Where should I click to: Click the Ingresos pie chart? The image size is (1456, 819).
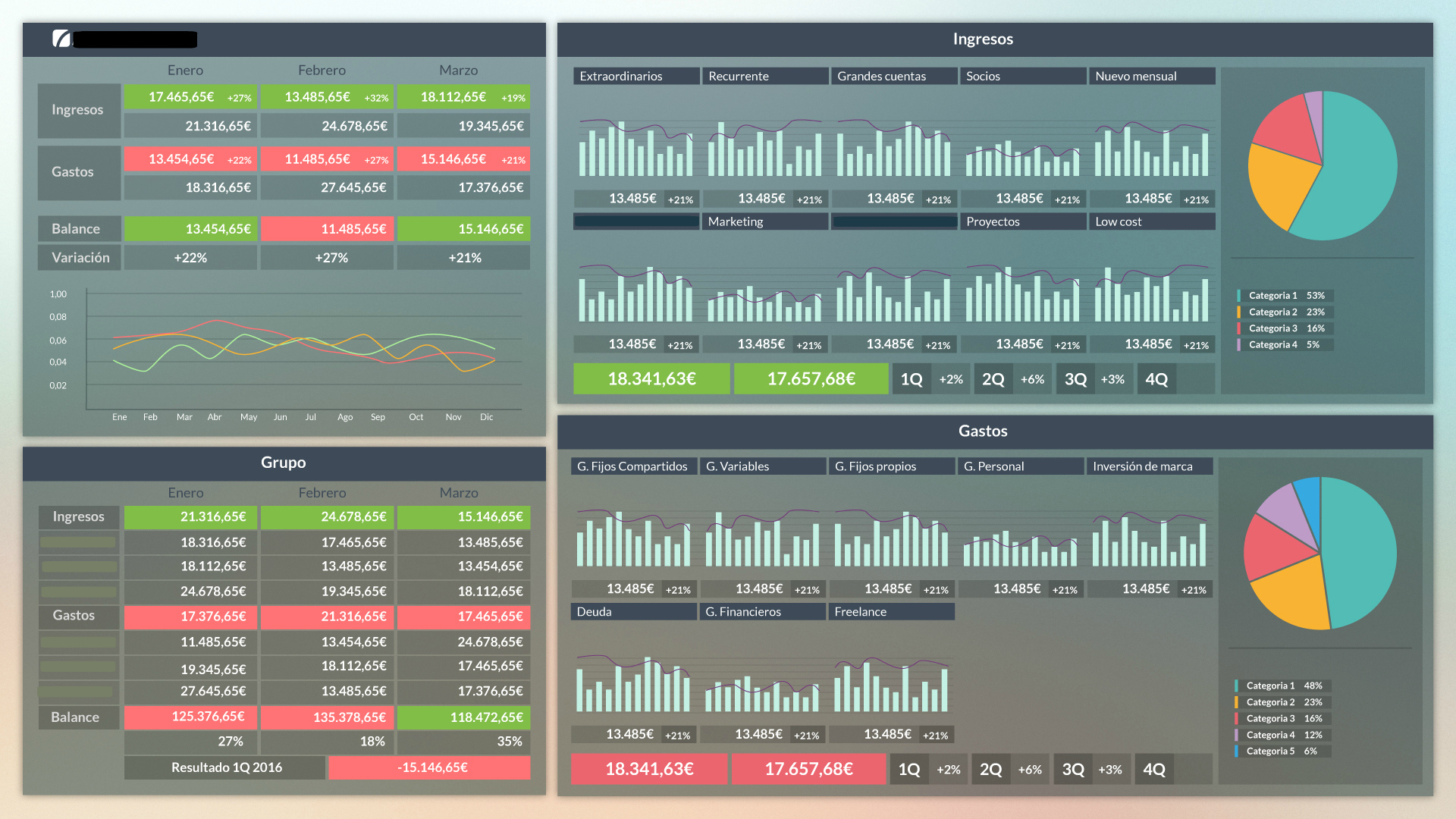[1323, 165]
